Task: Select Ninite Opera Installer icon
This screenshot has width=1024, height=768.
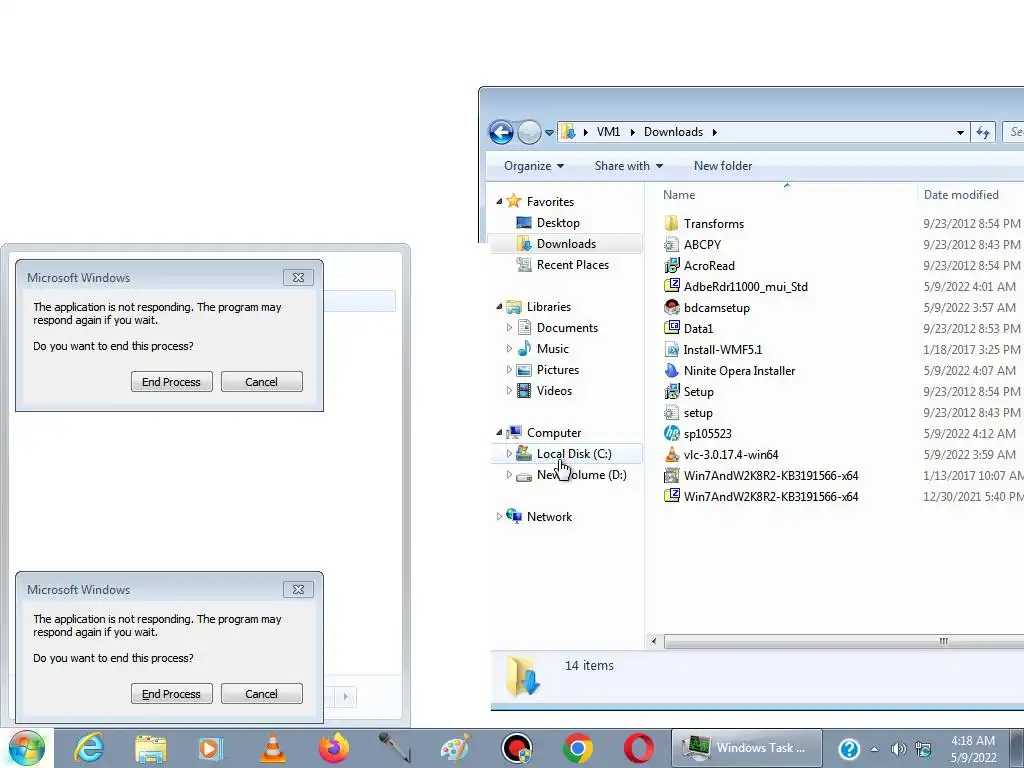Action: pyautogui.click(x=671, y=370)
